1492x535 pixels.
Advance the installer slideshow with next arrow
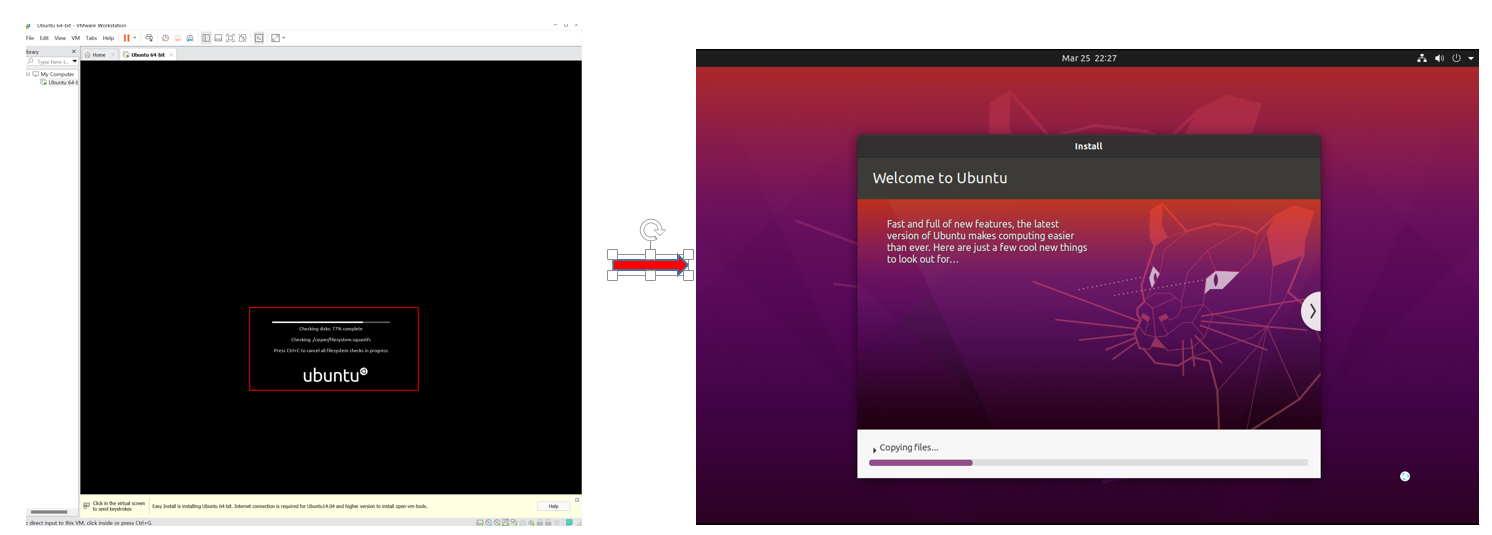click(1311, 311)
